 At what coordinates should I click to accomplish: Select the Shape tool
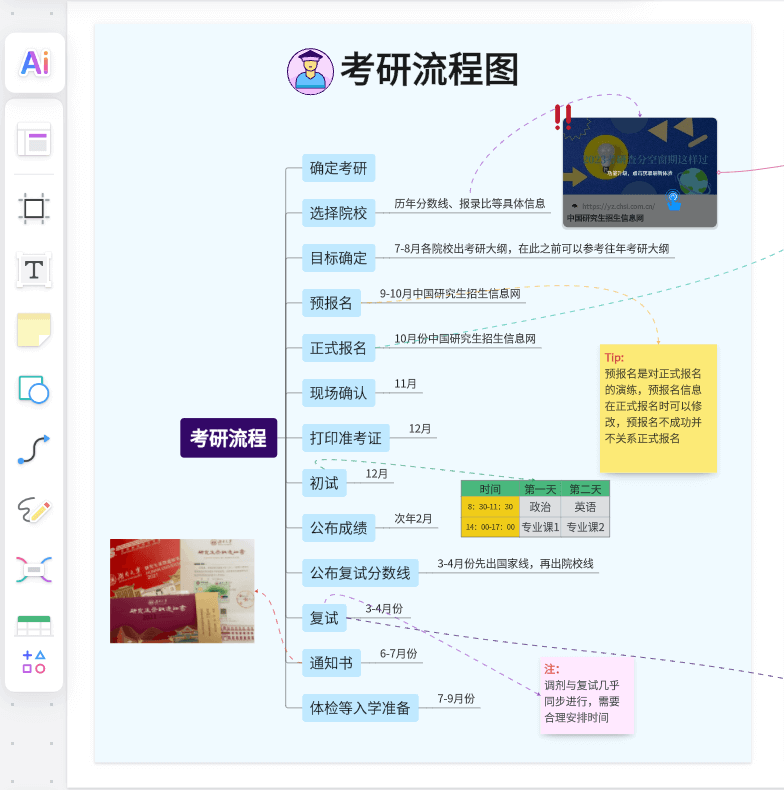coord(34,390)
